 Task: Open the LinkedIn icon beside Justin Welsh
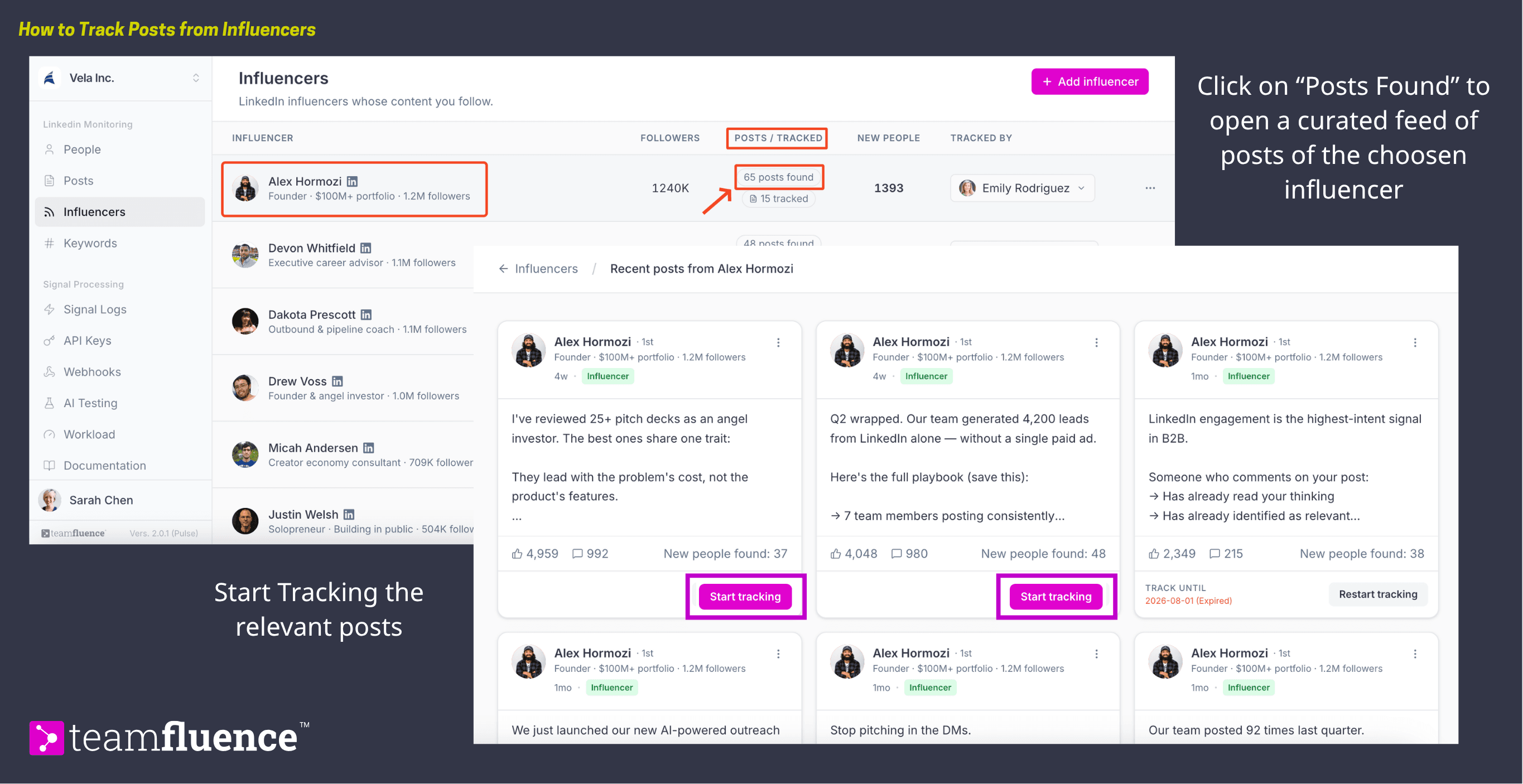click(x=349, y=515)
